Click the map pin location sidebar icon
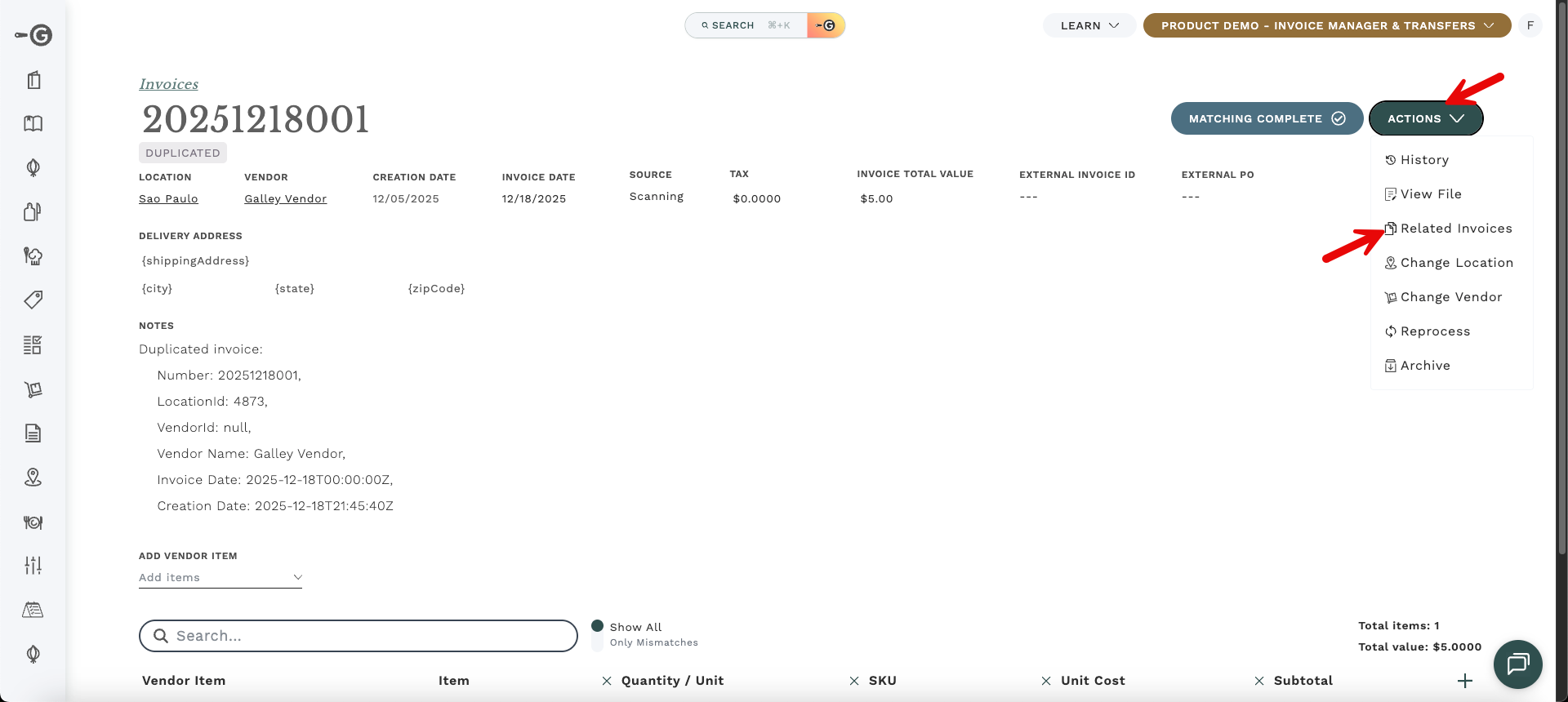 click(x=33, y=478)
